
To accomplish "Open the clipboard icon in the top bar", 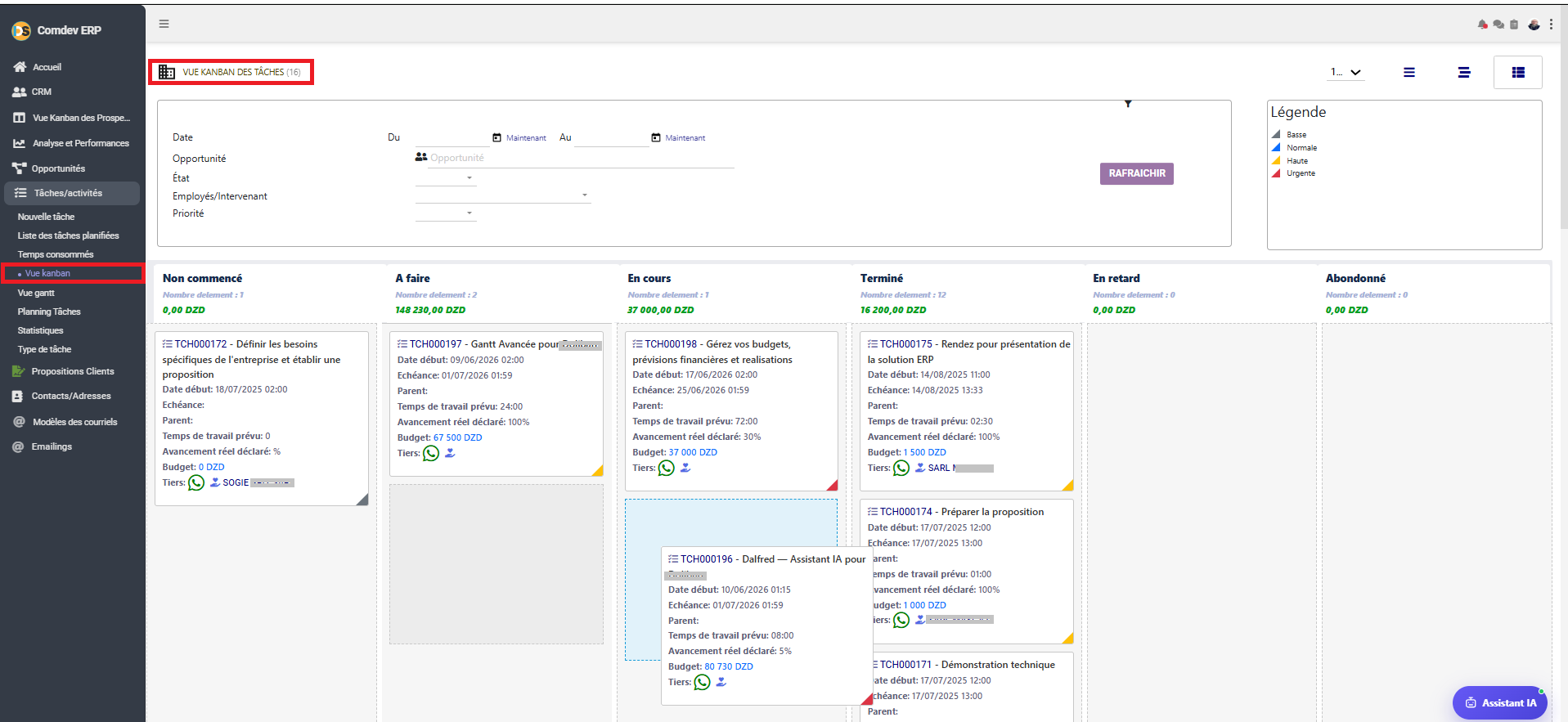I will tap(1514, 25).
